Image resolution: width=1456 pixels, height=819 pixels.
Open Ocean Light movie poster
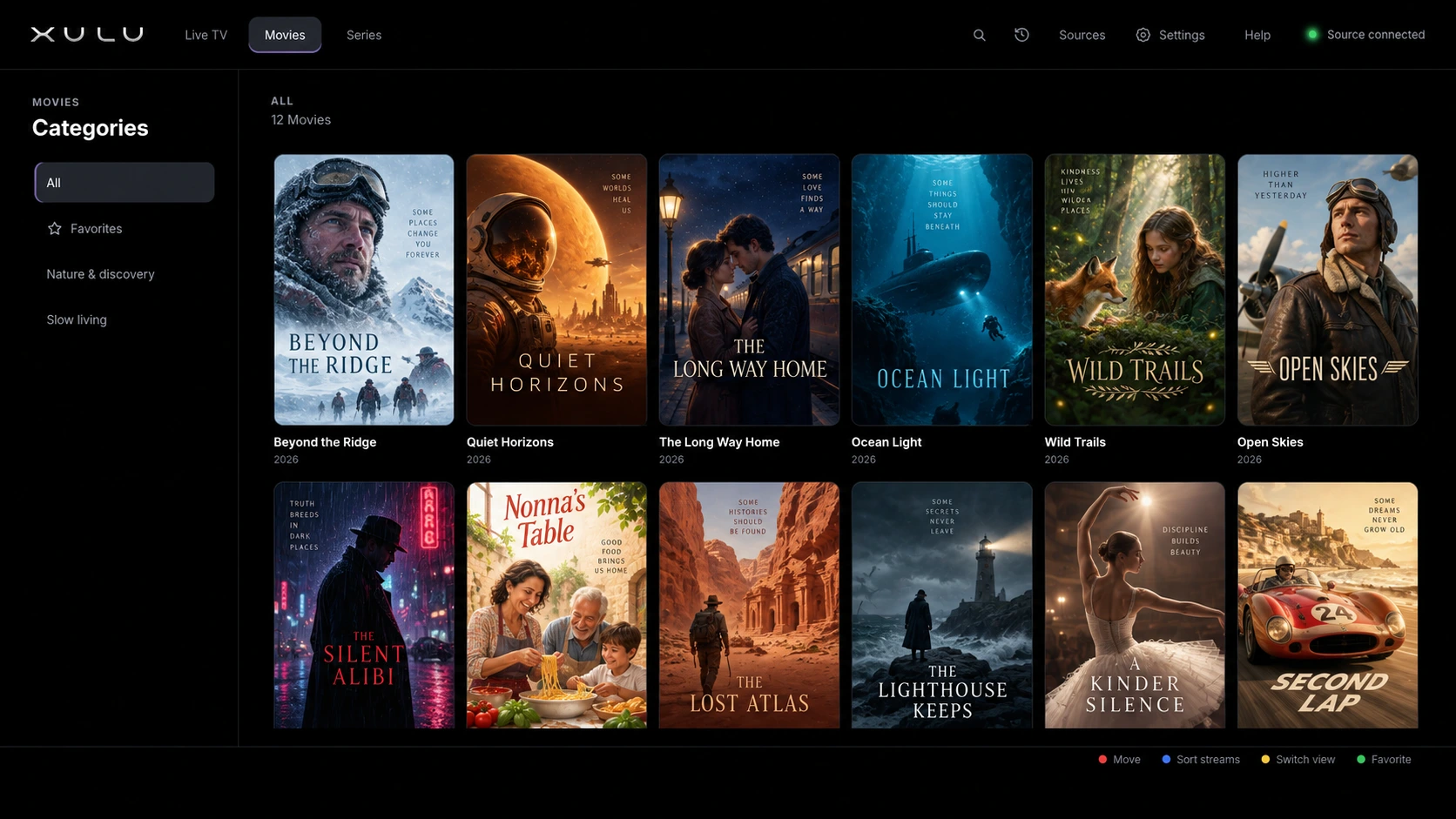(x=941, y=290)
